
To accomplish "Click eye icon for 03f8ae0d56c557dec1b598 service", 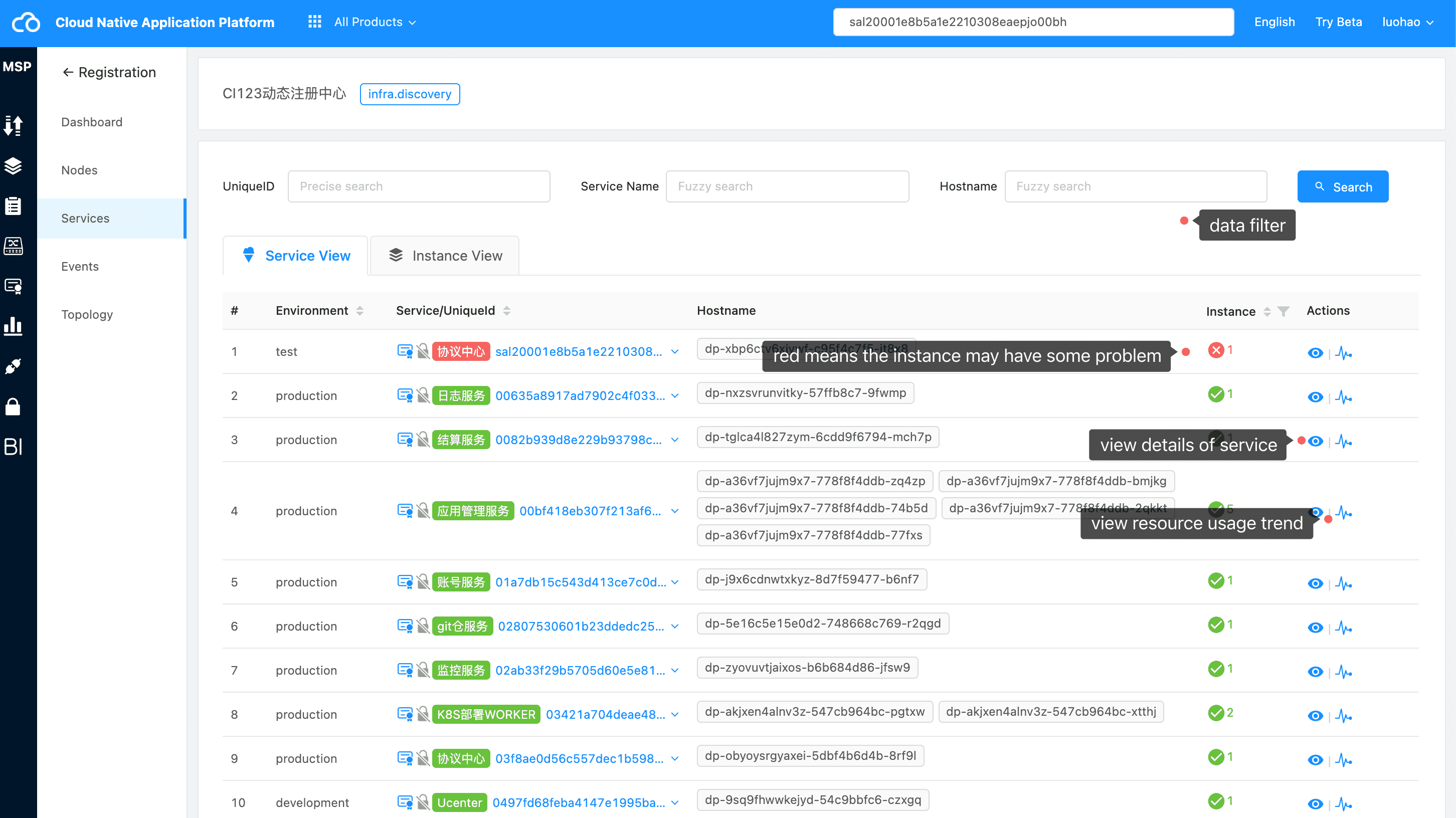I will coord(1315,760).
